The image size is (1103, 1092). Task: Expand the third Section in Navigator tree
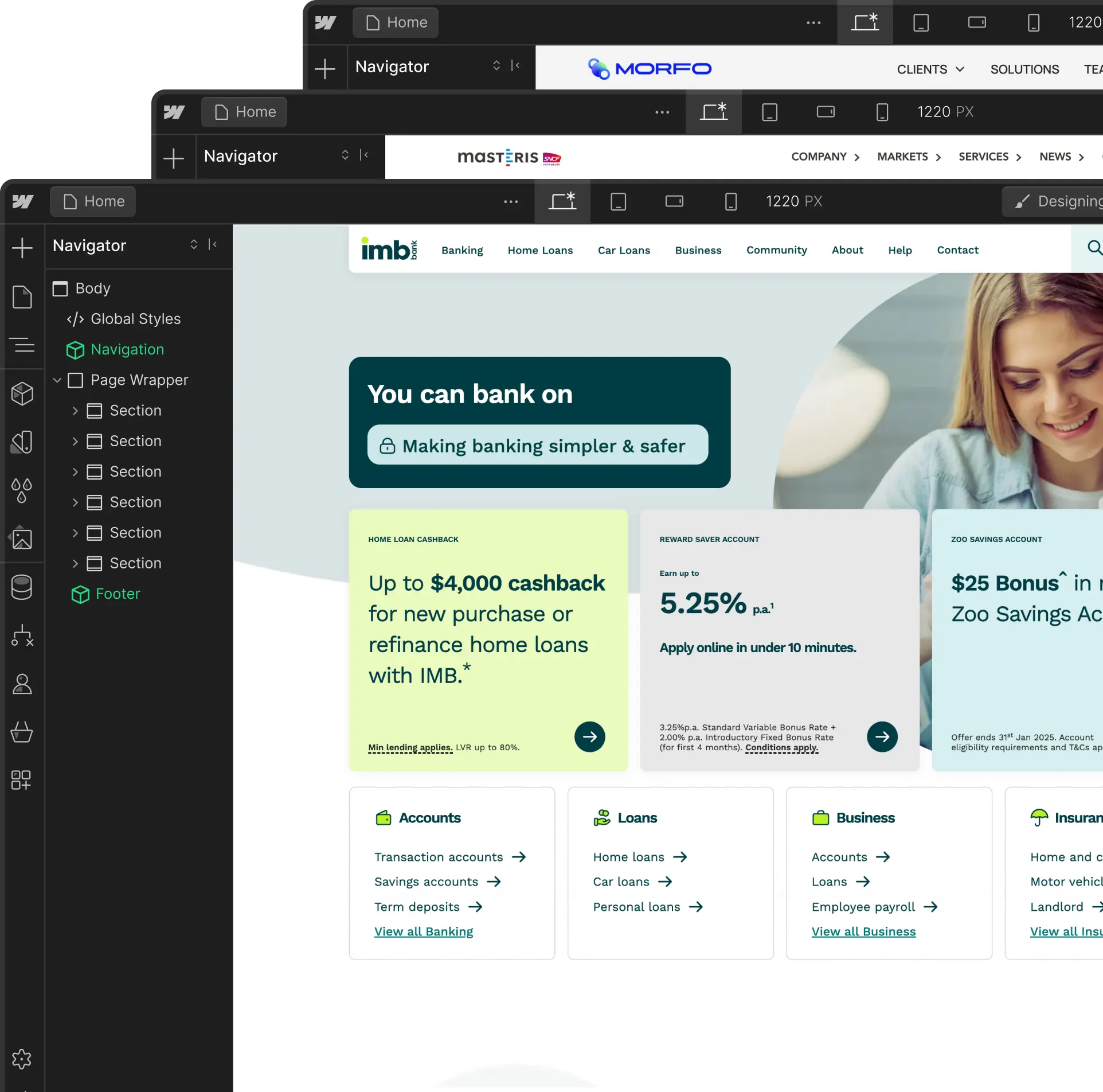(75, 471)
